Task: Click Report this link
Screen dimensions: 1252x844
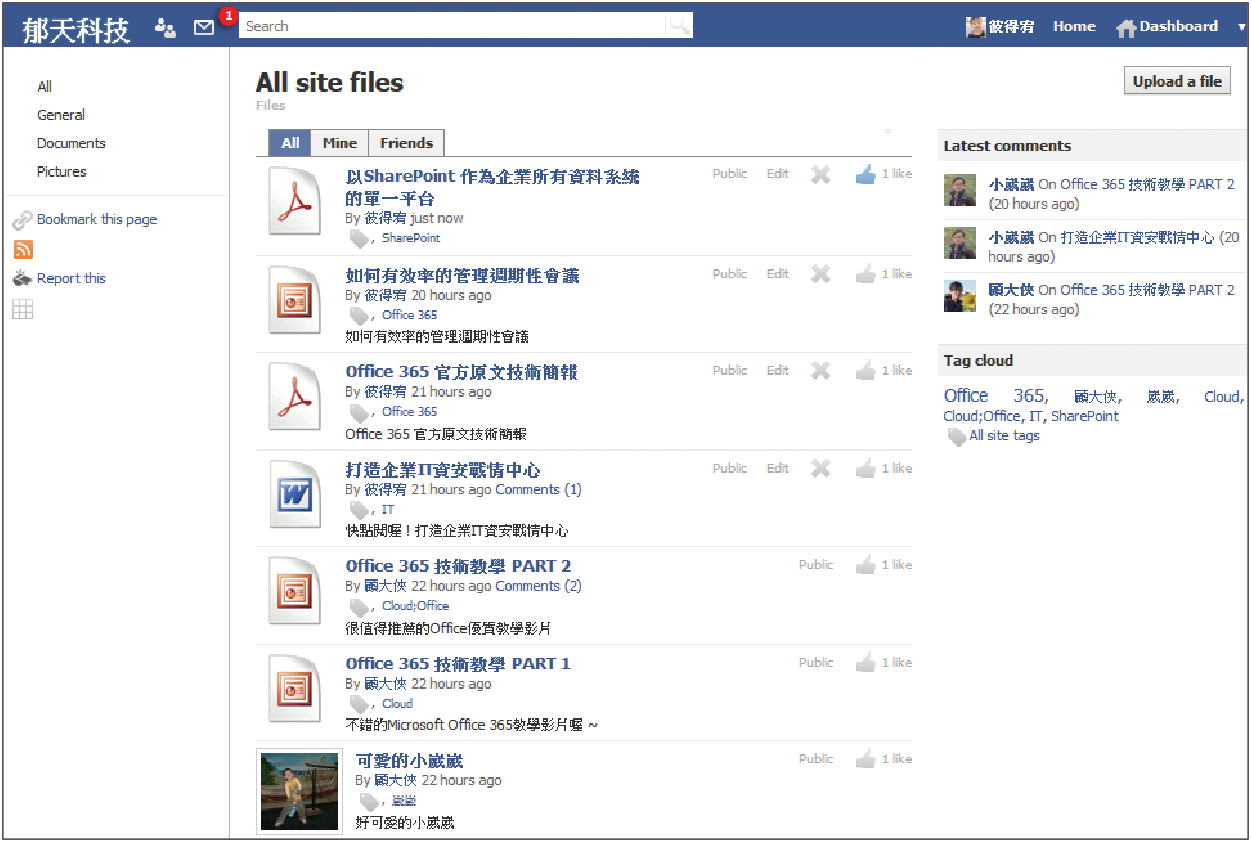Action: coord(71,279)
